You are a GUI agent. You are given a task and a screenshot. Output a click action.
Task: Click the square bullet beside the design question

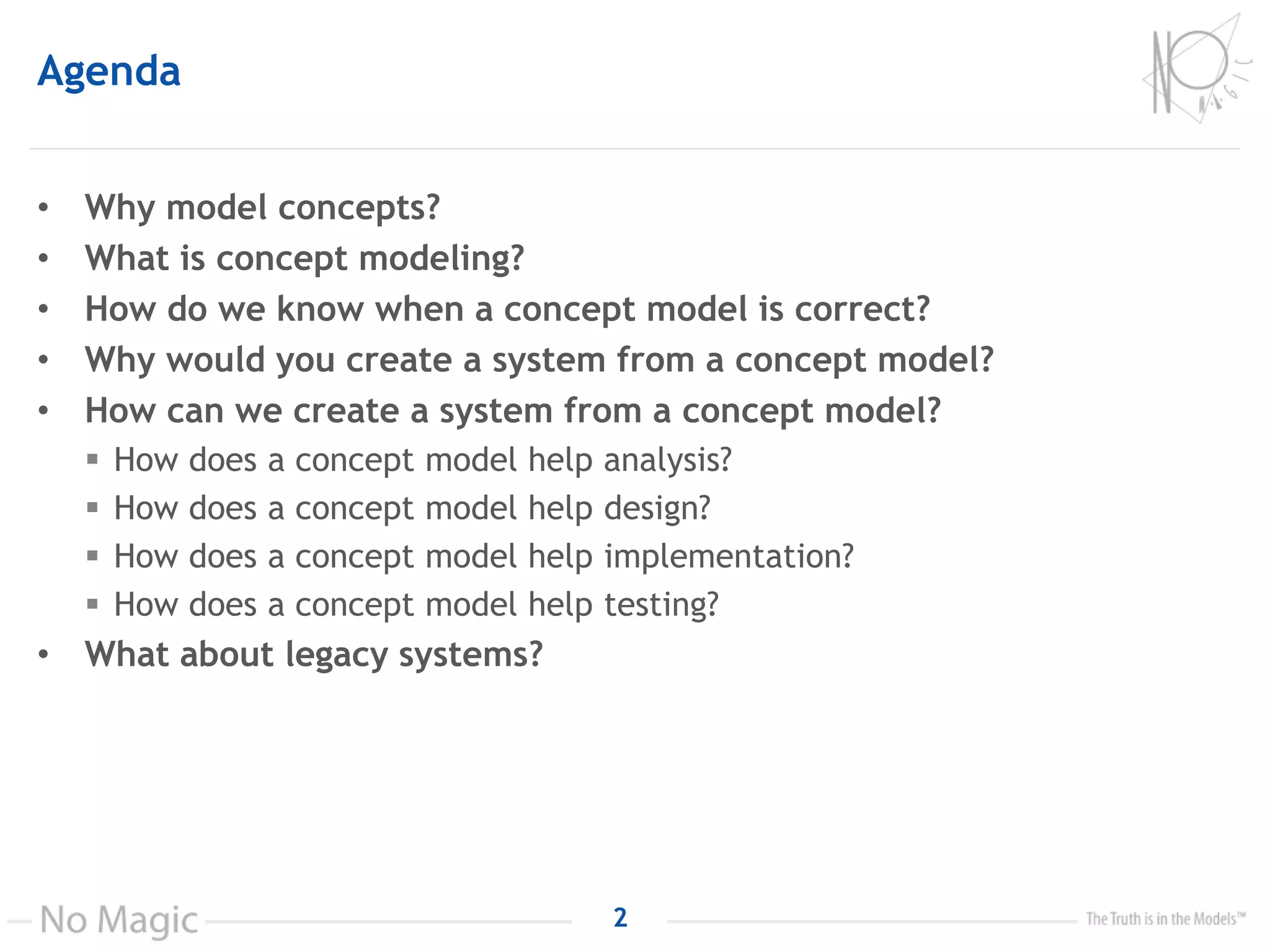(92, 508)
